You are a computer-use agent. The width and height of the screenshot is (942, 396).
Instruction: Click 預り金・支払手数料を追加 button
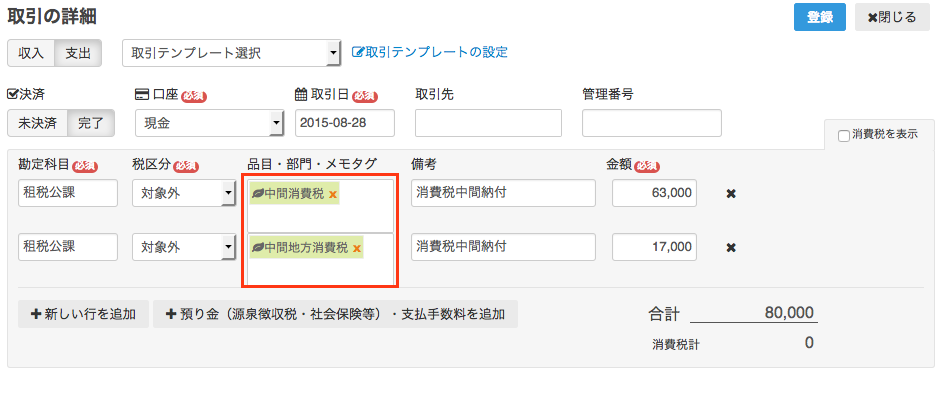click(335, 314)
